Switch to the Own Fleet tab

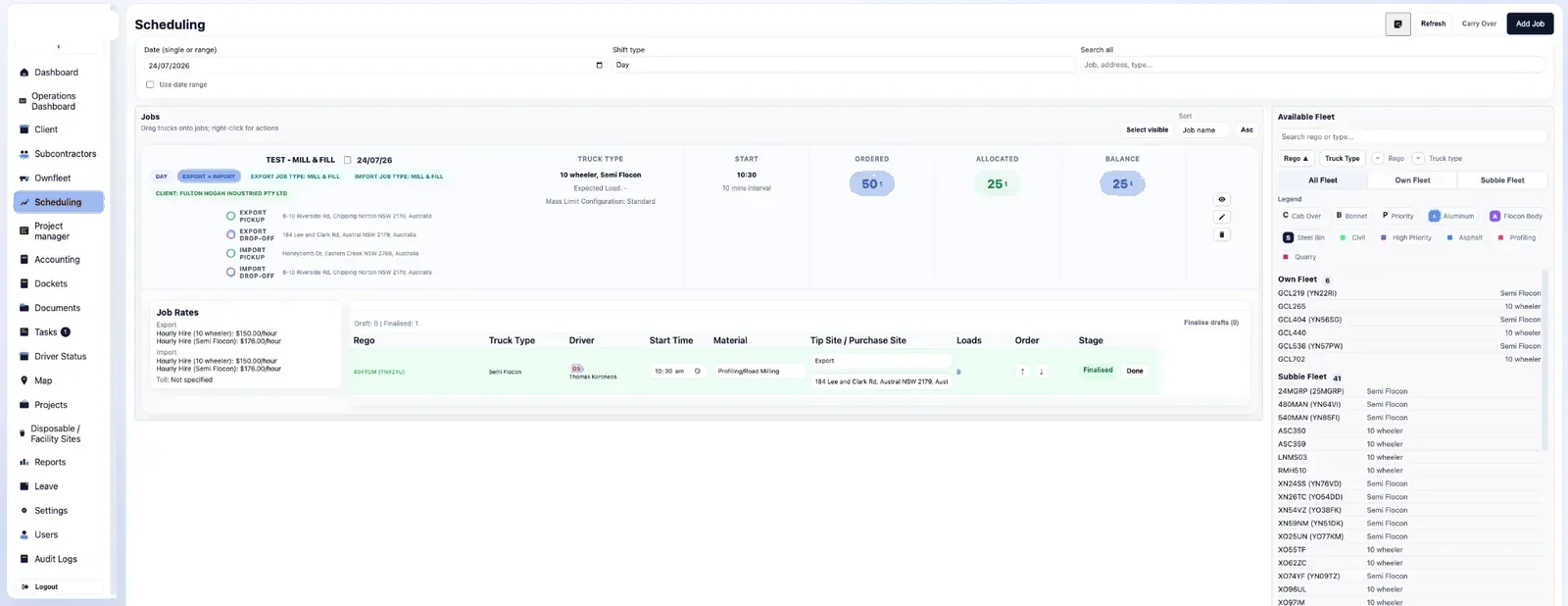1412,180
